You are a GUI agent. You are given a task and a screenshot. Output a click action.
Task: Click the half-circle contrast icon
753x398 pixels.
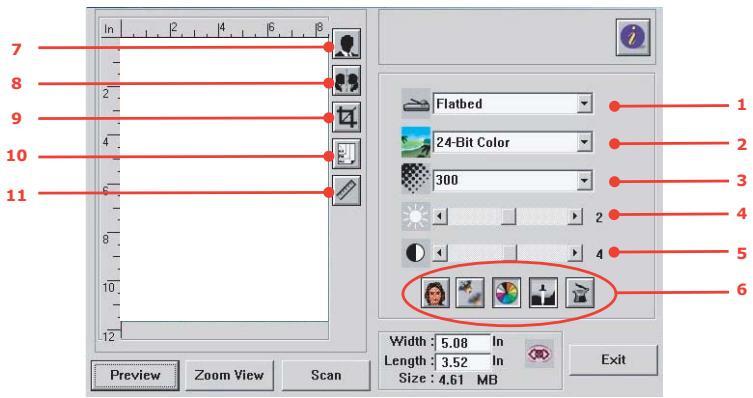(415, 253)
